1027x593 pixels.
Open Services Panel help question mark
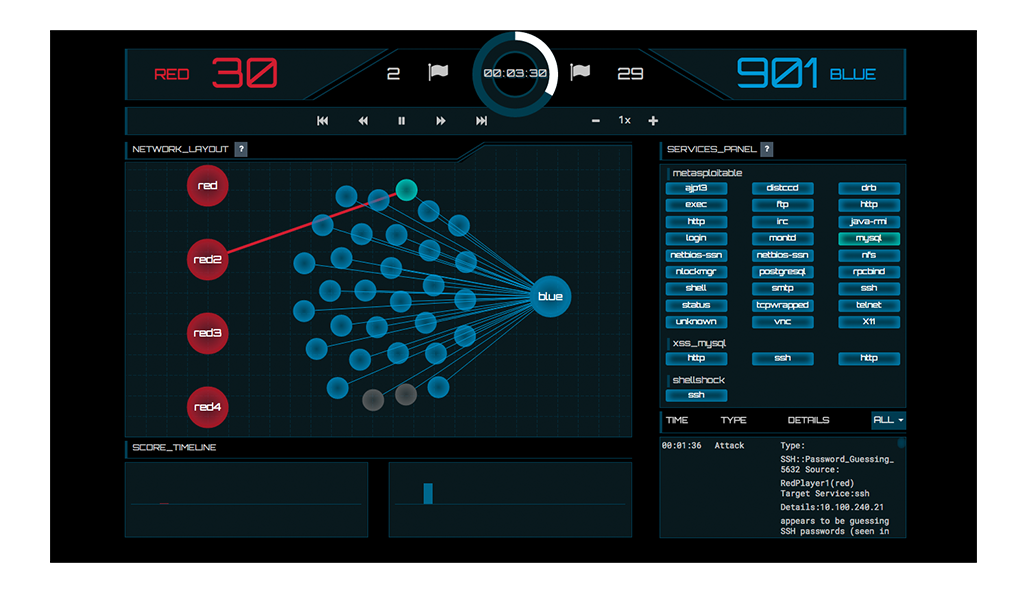pos(767,149)
